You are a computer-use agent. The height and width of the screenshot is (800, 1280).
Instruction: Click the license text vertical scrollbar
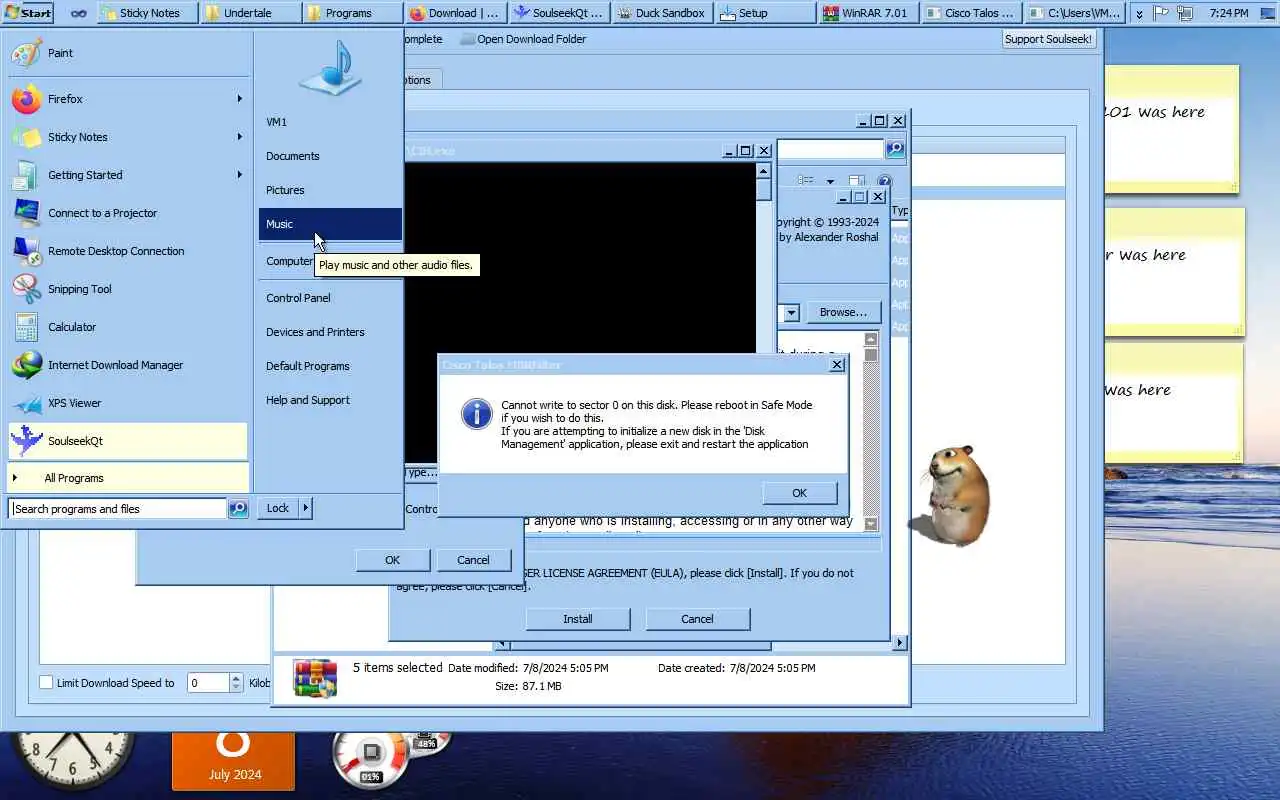(x=871, y=432)
